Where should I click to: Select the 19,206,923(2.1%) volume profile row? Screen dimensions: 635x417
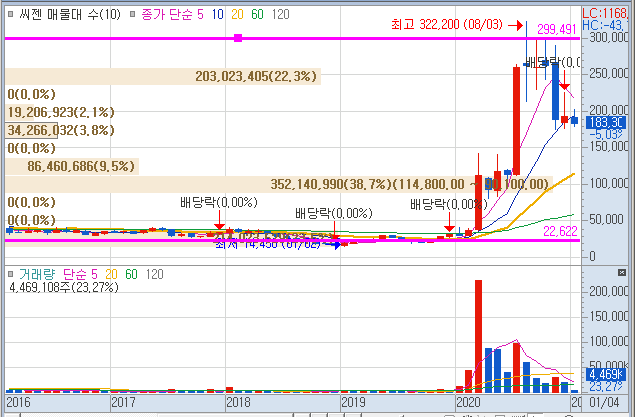(61, 112)
